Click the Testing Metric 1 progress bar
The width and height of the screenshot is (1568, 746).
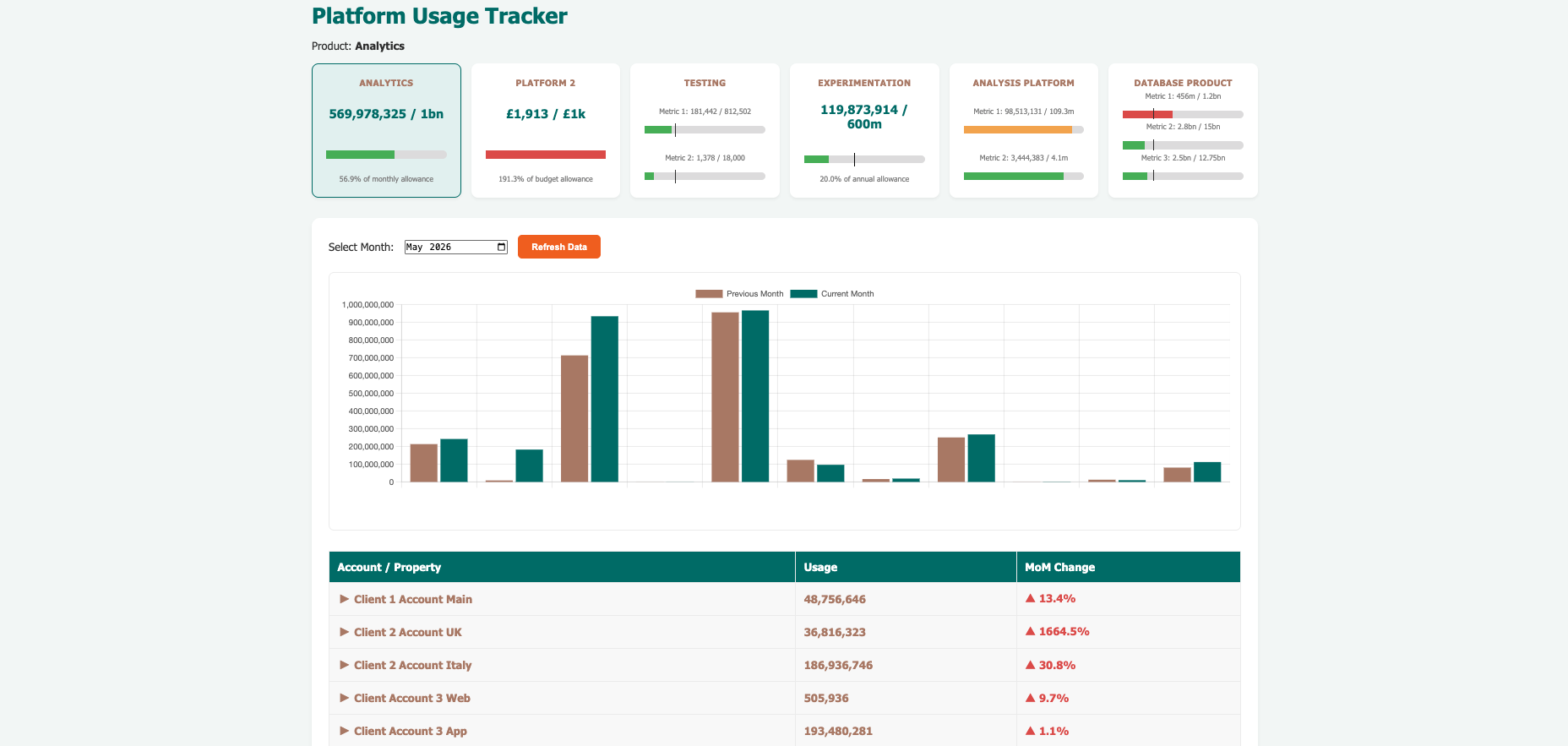[x=705, y=129]
